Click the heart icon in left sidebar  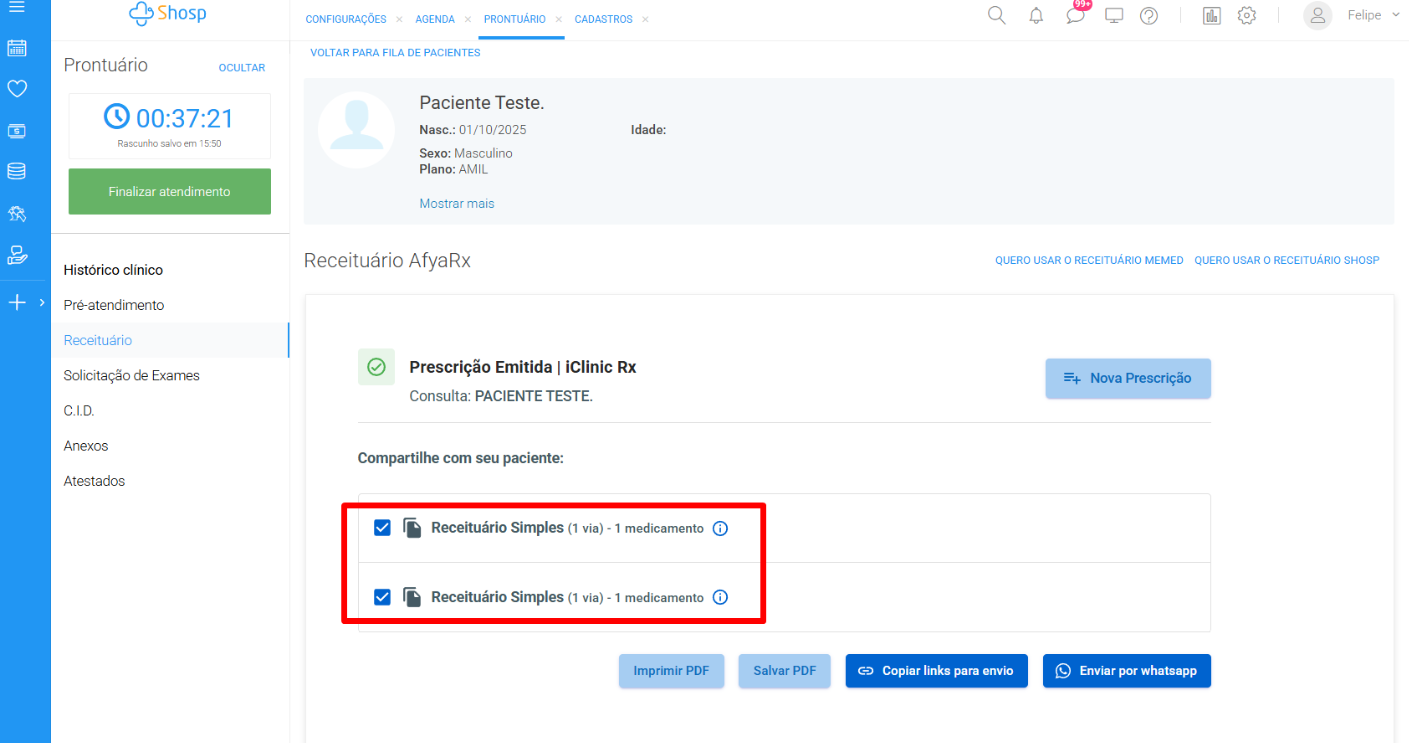17,89
